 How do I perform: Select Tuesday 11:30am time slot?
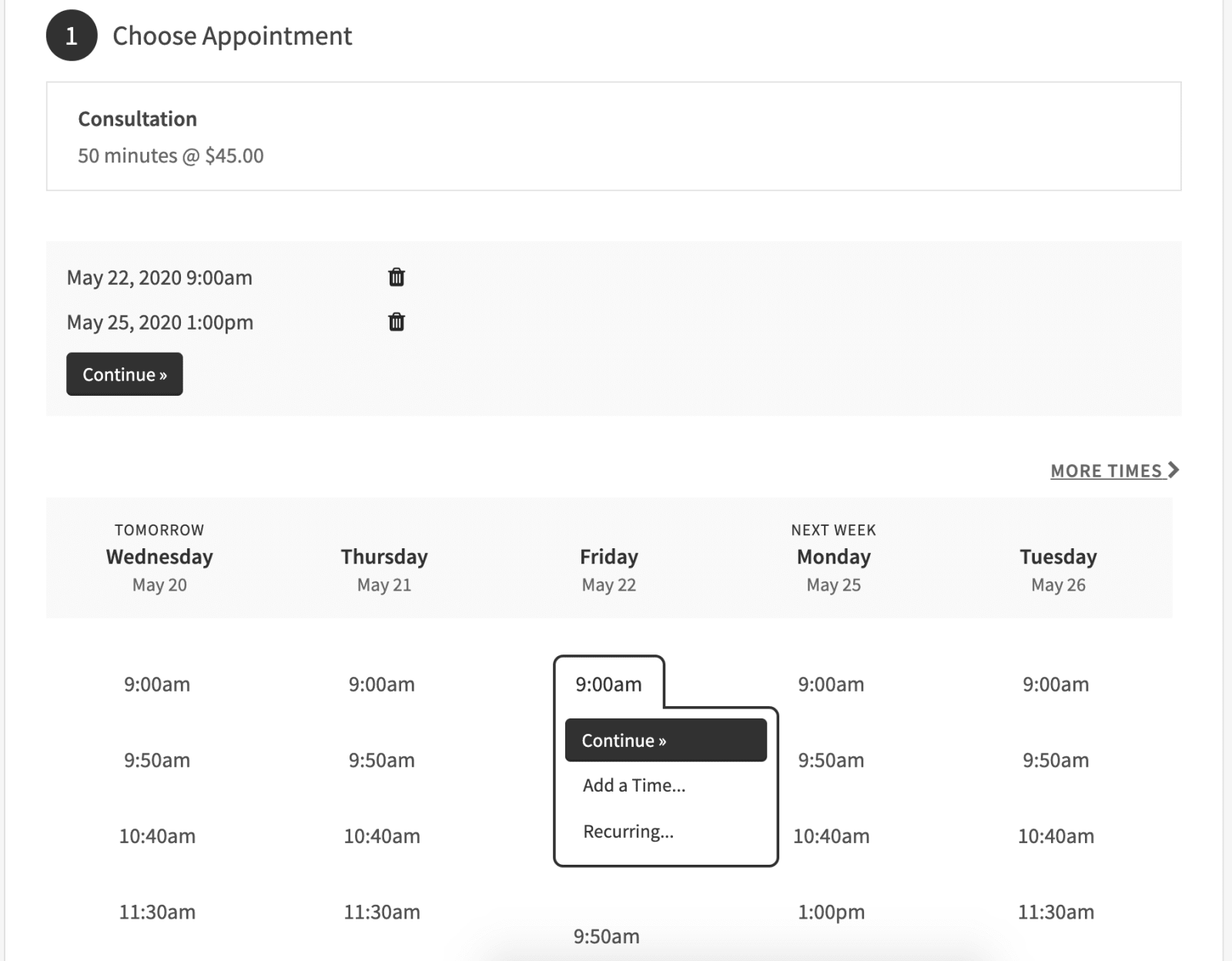[x=1056, y=912]
